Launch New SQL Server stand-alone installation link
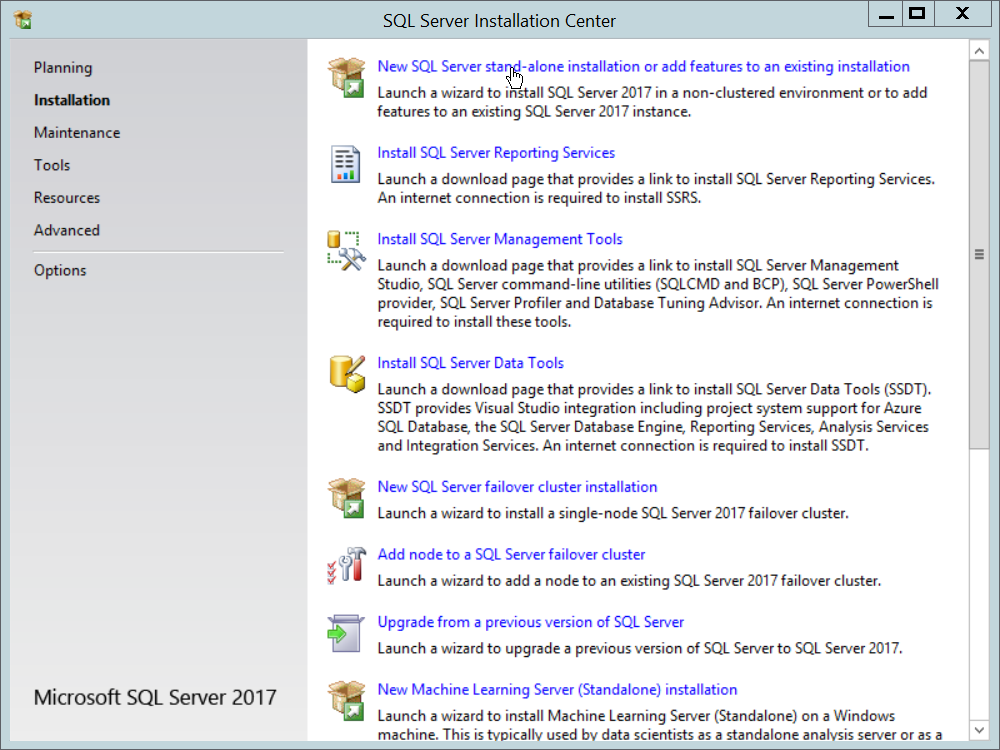This screenshot has height=750, width=1000. coord(643,67)
